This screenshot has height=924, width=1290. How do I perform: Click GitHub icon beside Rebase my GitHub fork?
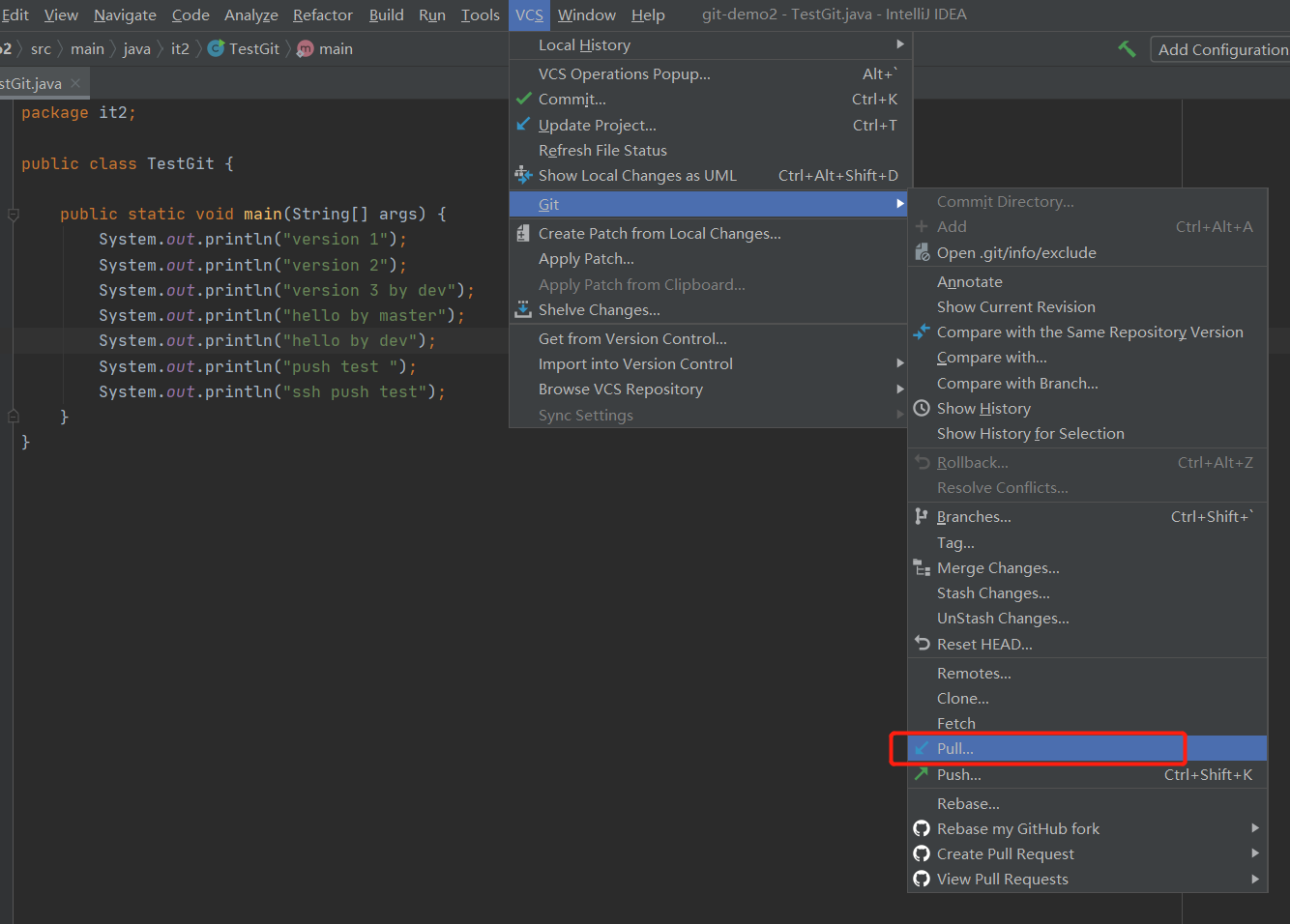922,828
